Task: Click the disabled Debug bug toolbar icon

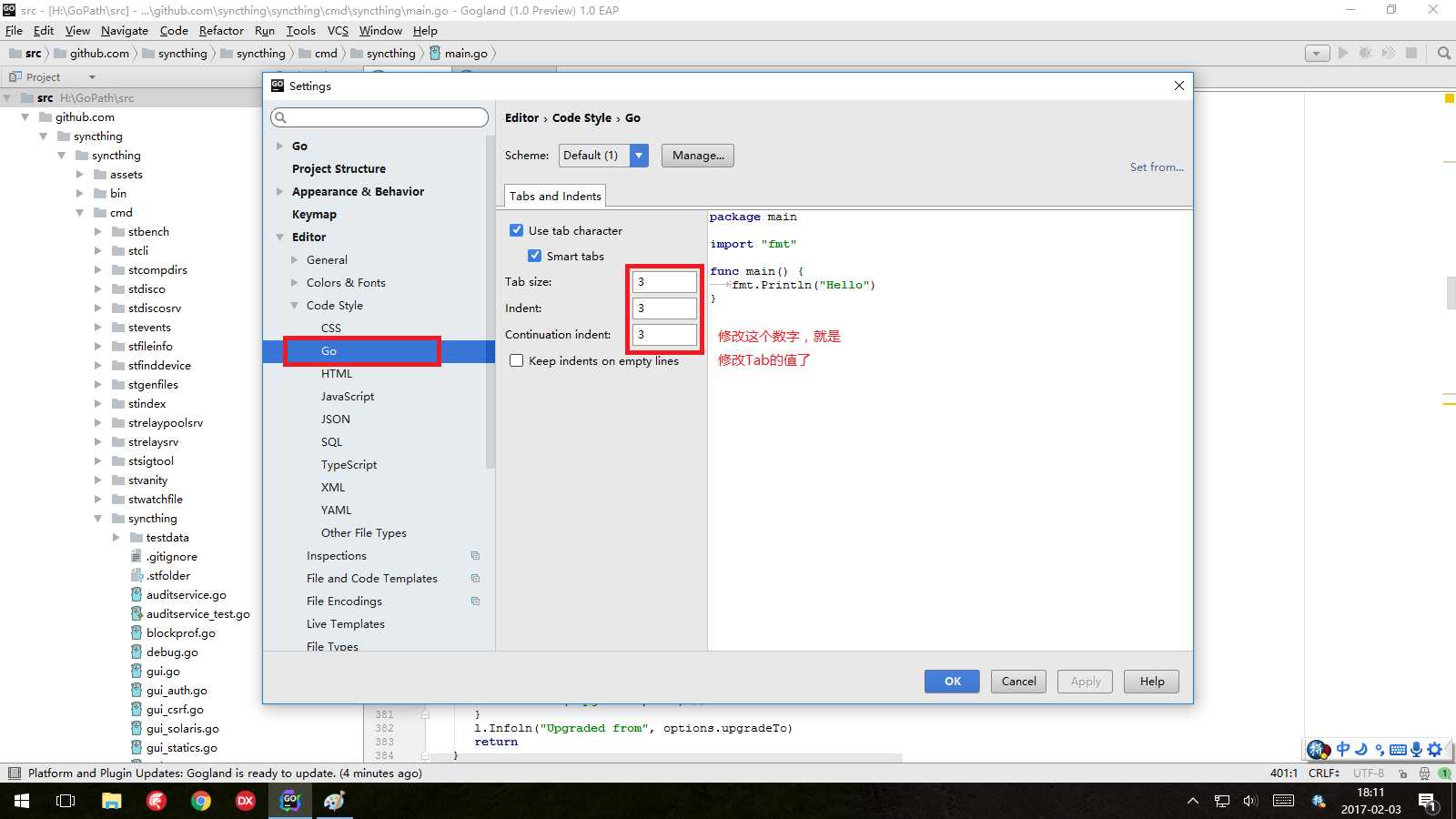Action: pos(1366,53)
